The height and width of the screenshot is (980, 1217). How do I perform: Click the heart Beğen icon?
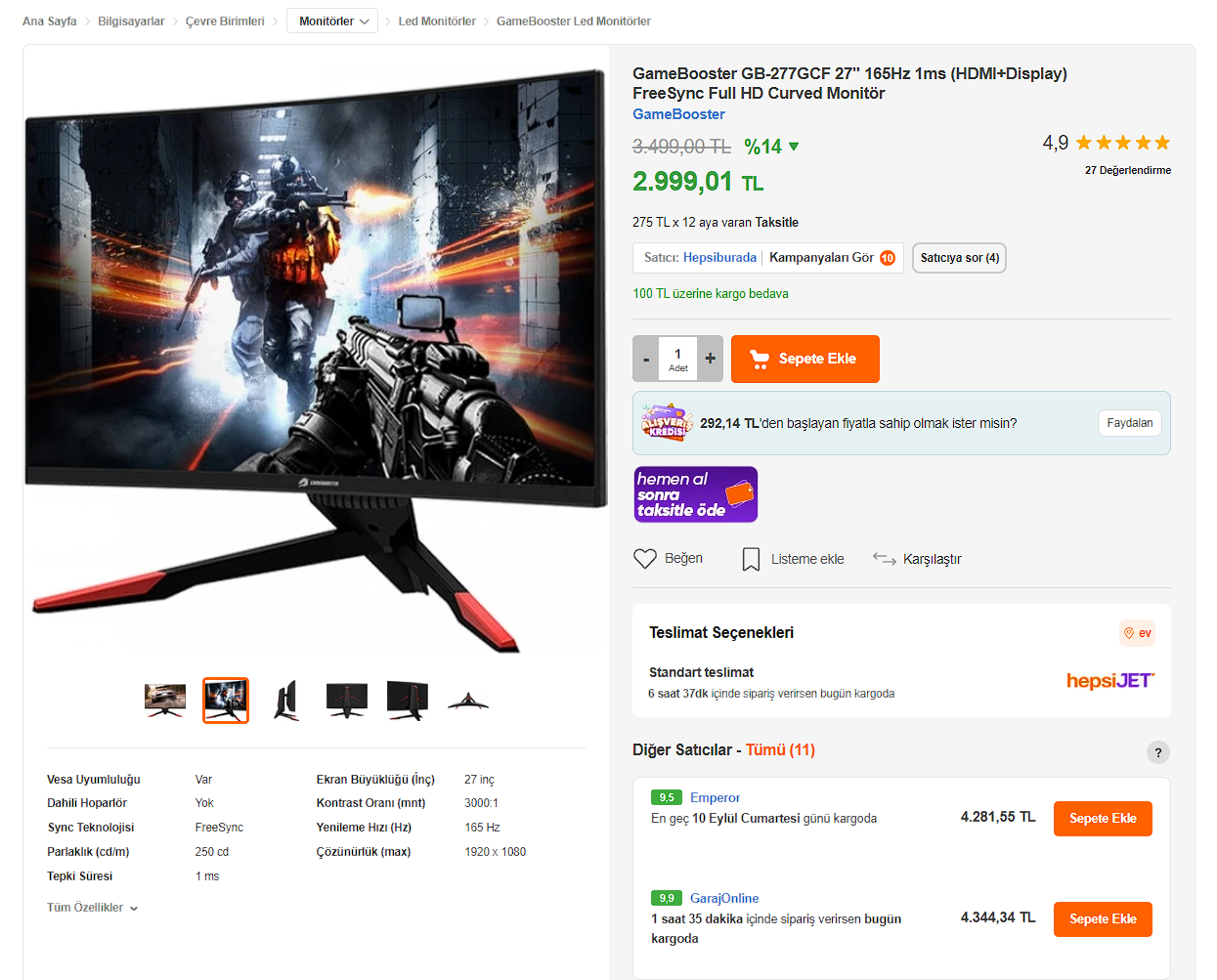tap(645, 559)
